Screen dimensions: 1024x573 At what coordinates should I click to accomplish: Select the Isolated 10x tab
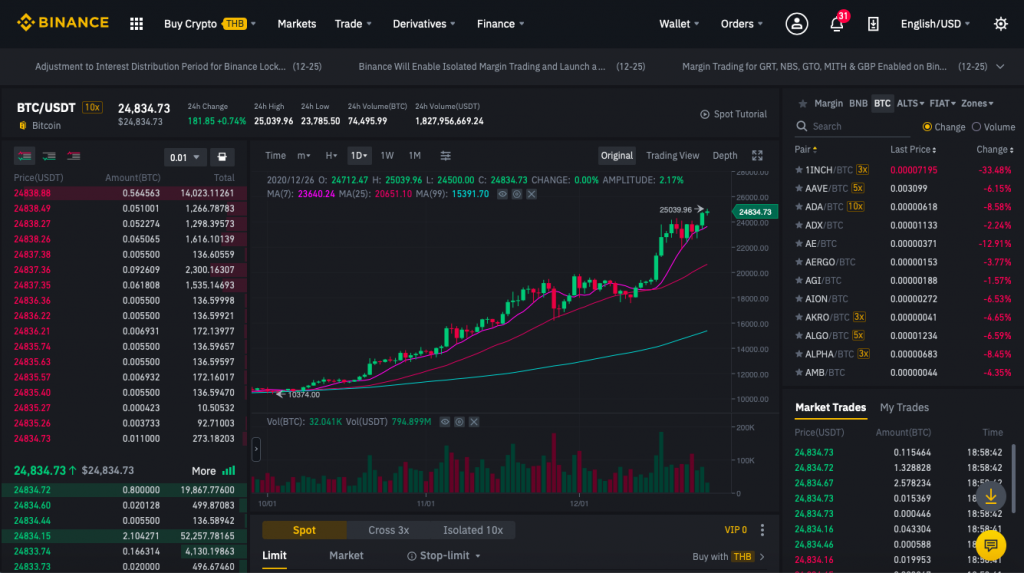tap(473, 530)
